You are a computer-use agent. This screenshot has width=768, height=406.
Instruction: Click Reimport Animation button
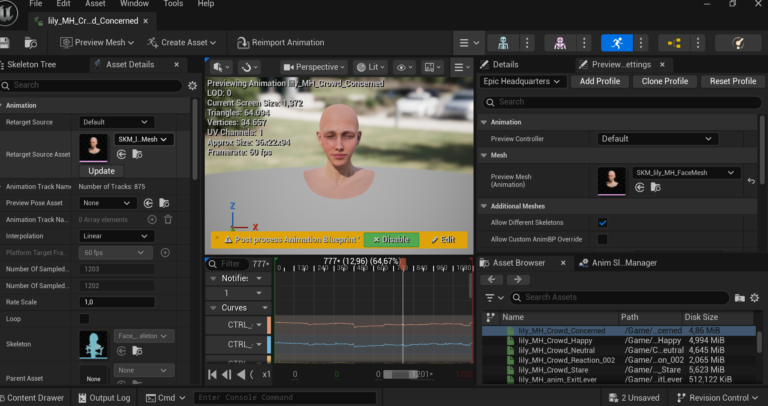click(280, 43)
